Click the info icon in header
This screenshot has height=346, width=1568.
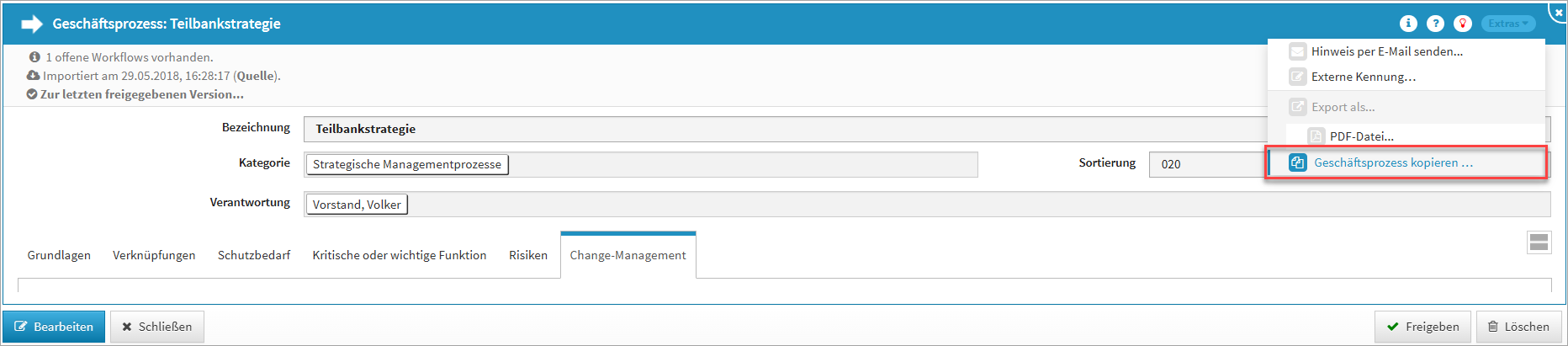point(1408,24)
